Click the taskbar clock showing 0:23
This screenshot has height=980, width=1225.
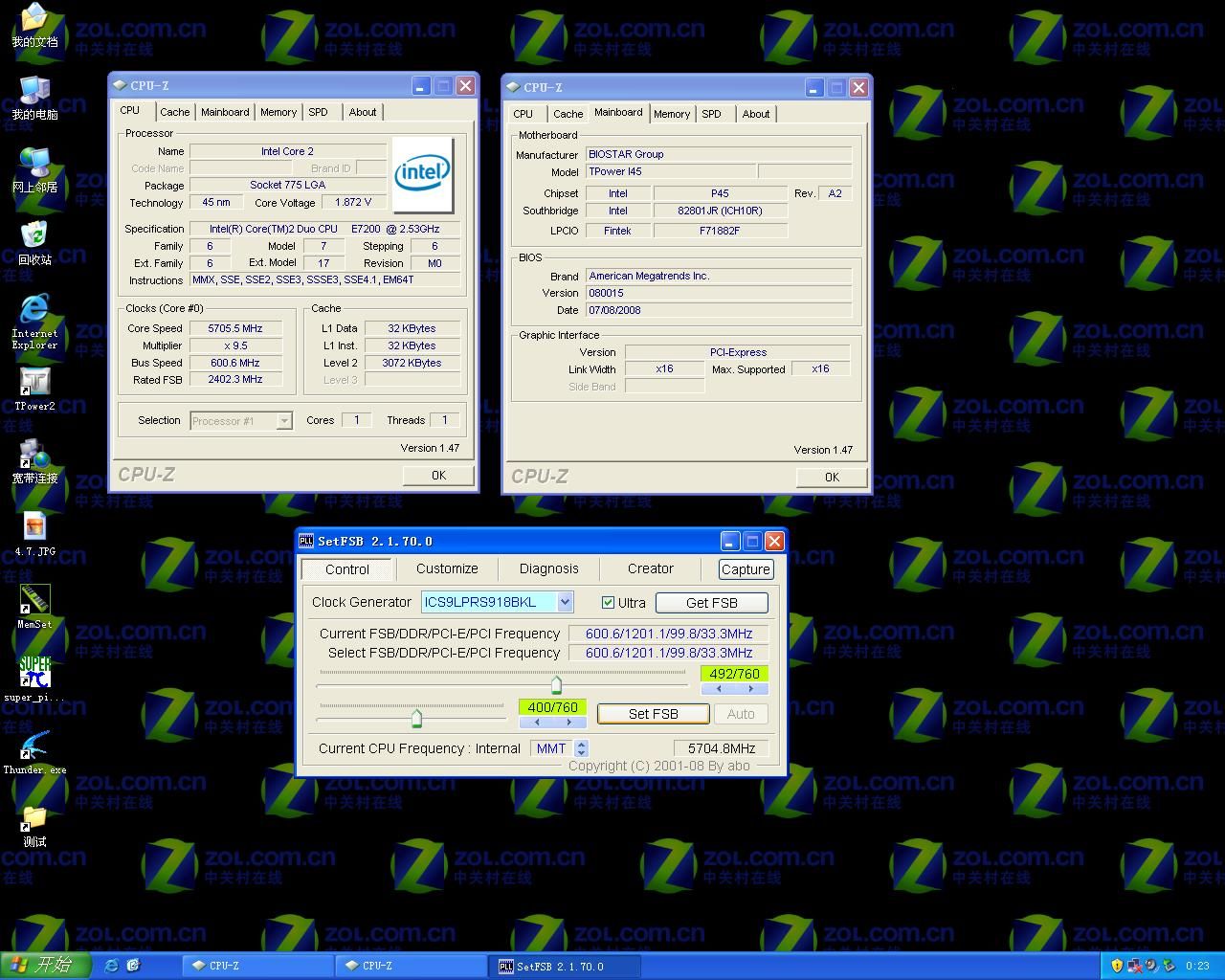pyautogui.click(x=1197, y=966)
